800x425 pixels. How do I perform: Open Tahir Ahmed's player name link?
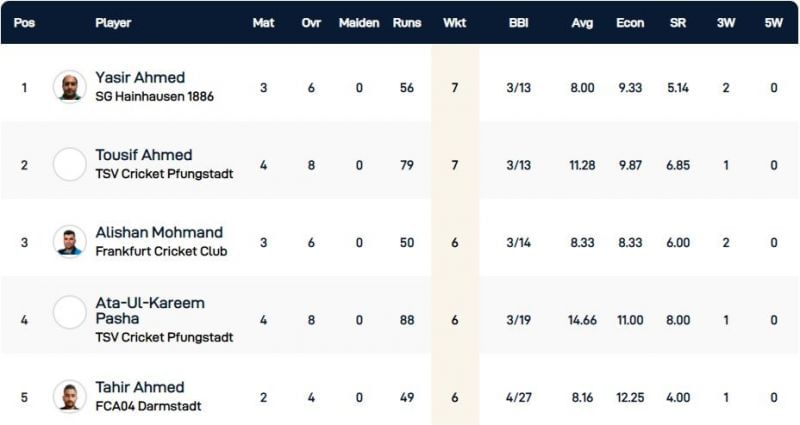click(x=140, y=387)
